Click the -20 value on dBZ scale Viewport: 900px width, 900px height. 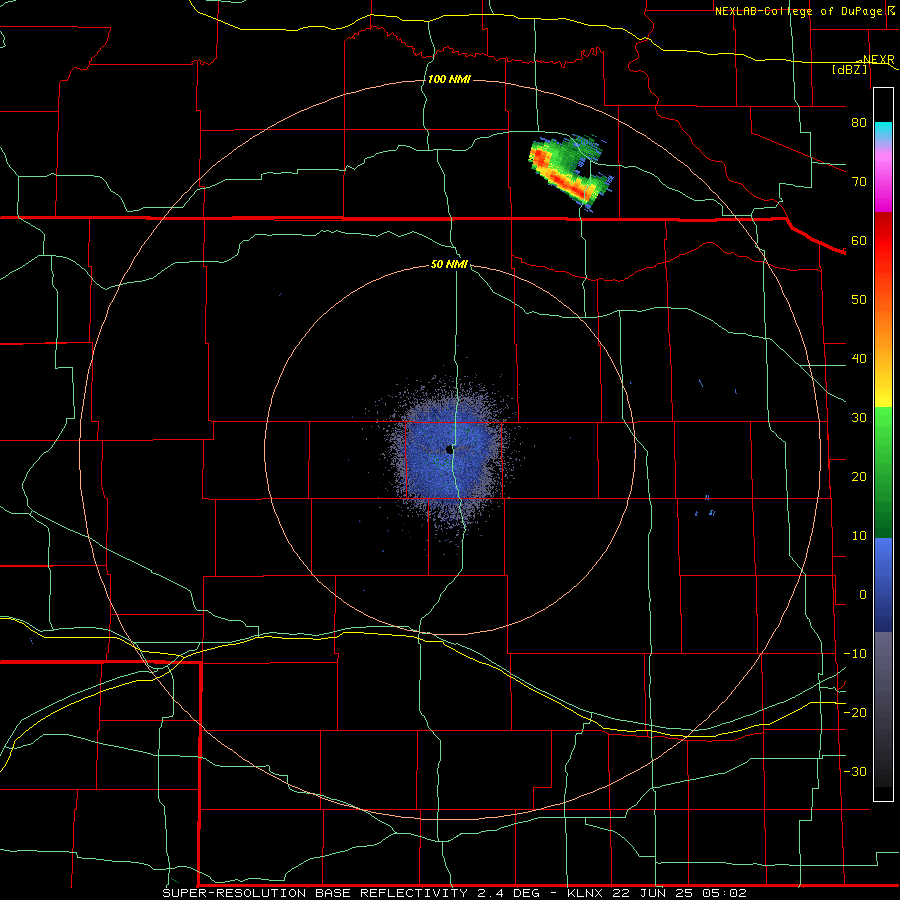(x=855, y=713)
